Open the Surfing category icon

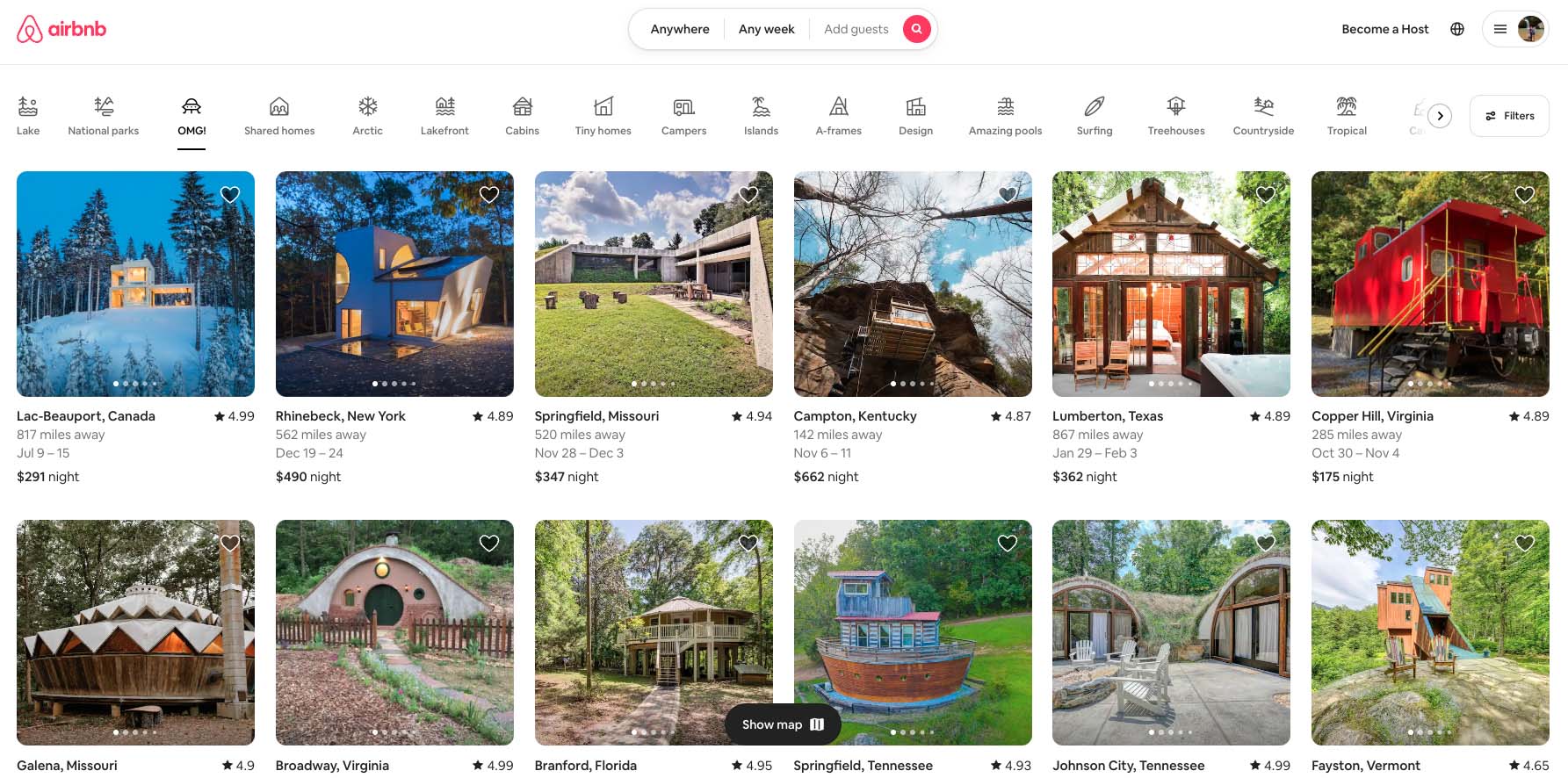tap(1095, 106)
